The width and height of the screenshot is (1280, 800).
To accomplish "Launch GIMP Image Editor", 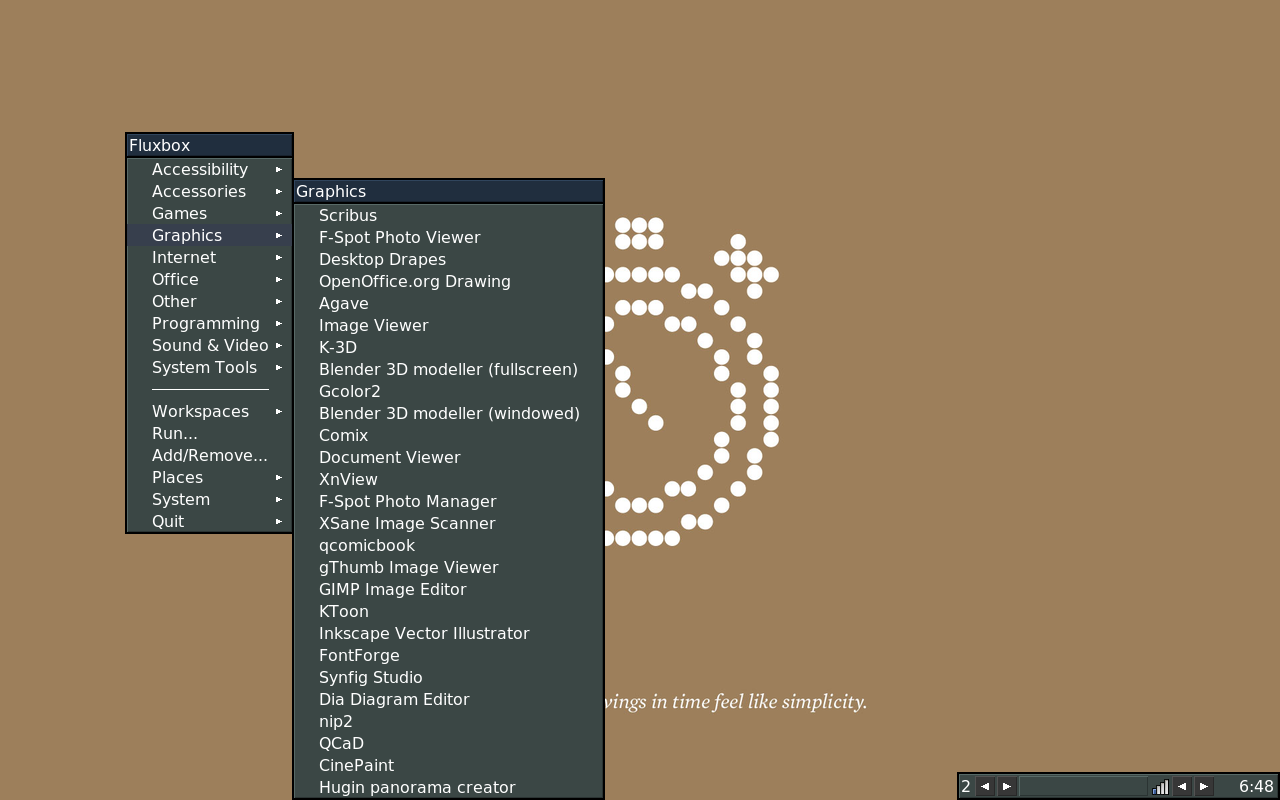I will [448, 589].
